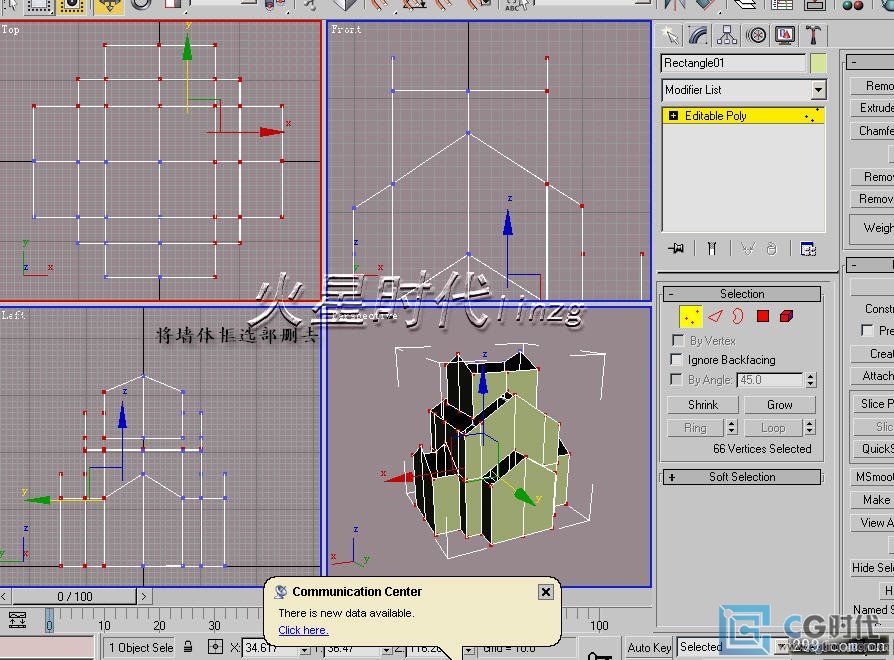This screenshot has height=660, width=894.
Task: Select Polygon sub-object level icon
Action: click(x=763, y=316)
